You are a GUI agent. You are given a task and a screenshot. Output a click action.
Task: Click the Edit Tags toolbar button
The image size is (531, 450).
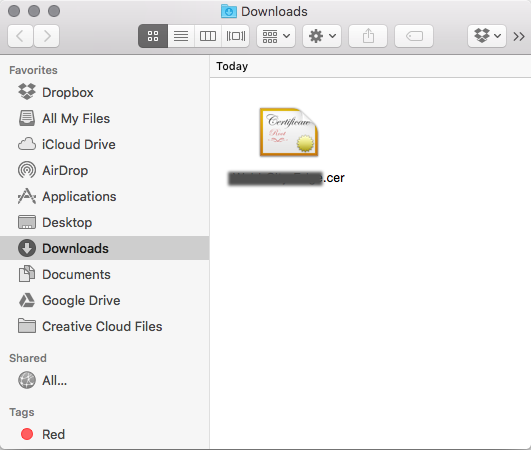point(414,36)
